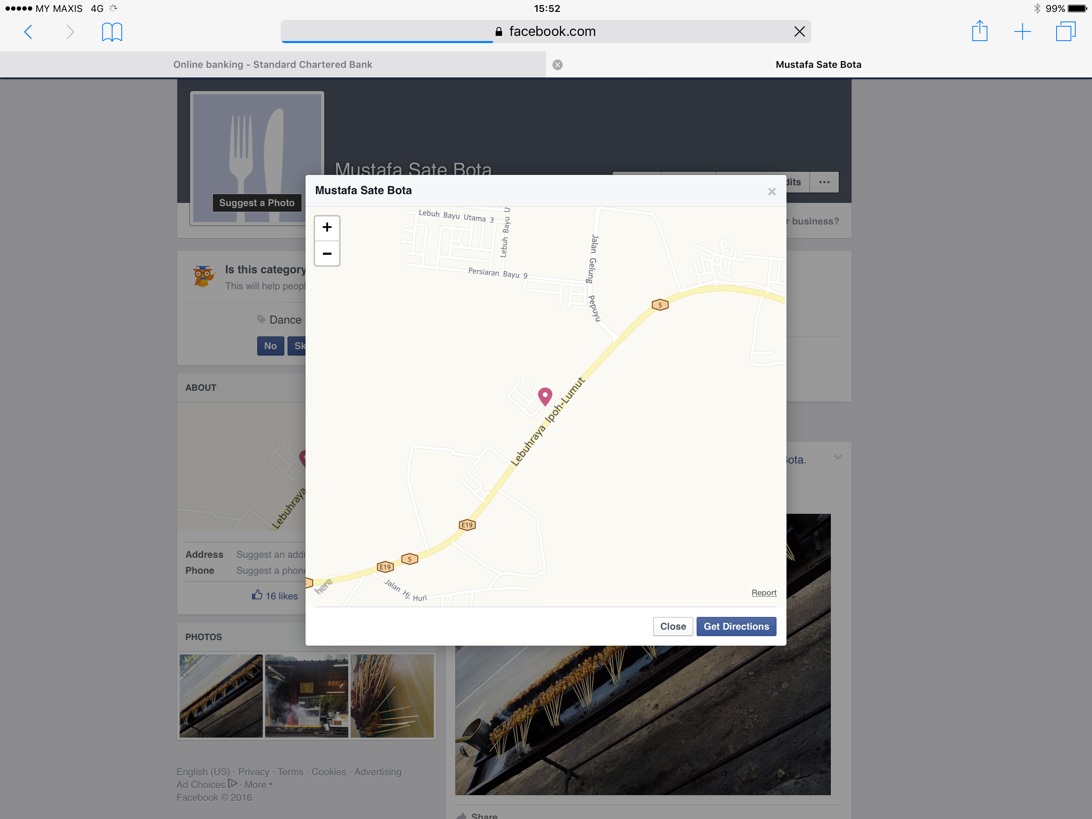Open first photo thumbnail of satay grill
This screenshot has width=1092, height=819.
point(221,696)
